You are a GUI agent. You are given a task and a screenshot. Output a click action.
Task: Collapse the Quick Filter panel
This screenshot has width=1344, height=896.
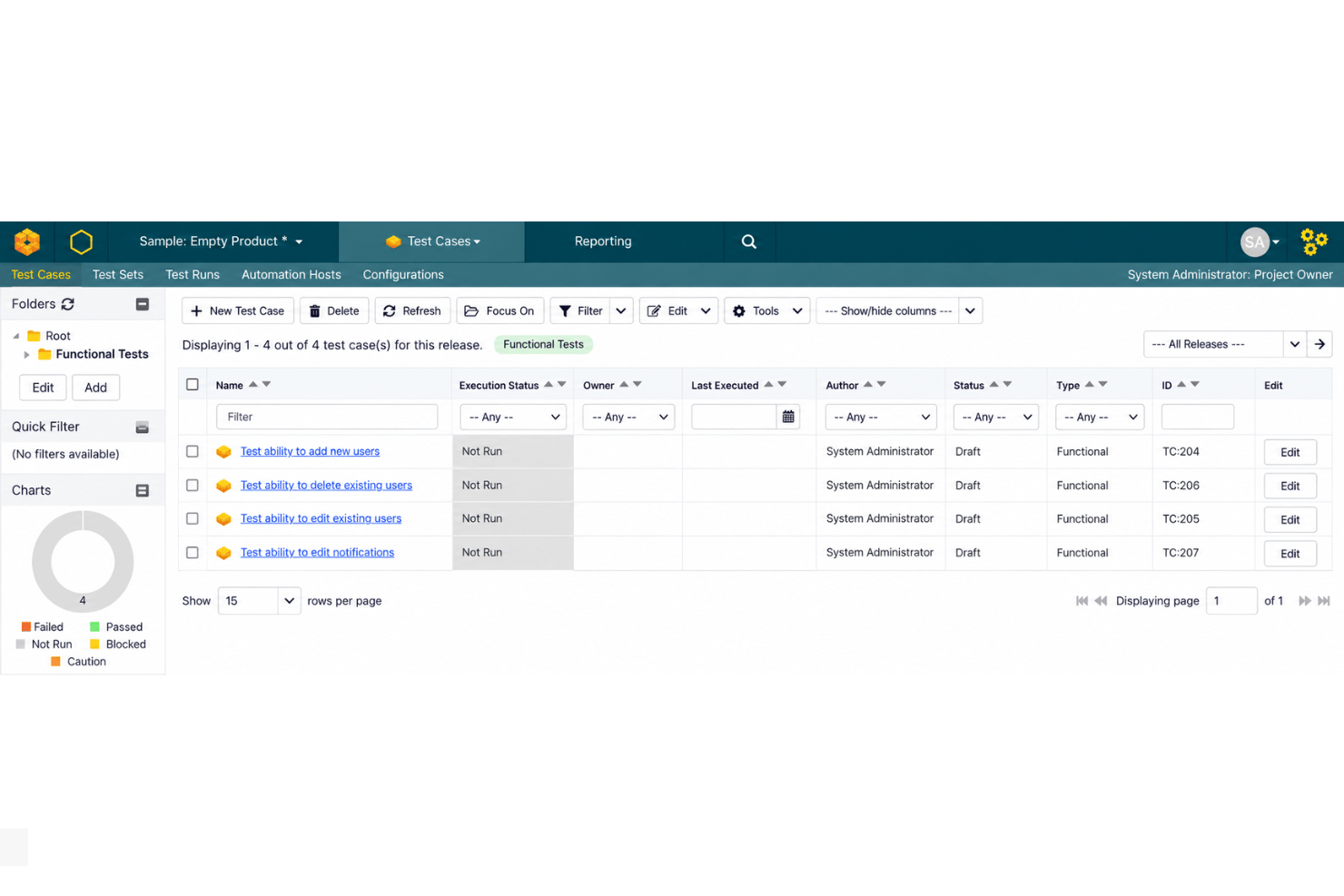[x=143, y=427]
